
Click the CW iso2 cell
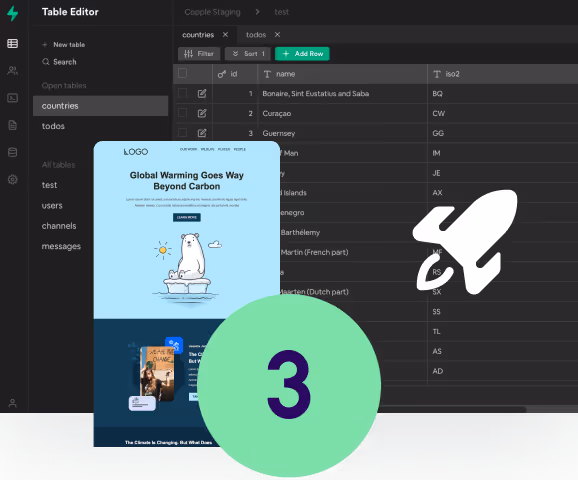coord(503,113)
